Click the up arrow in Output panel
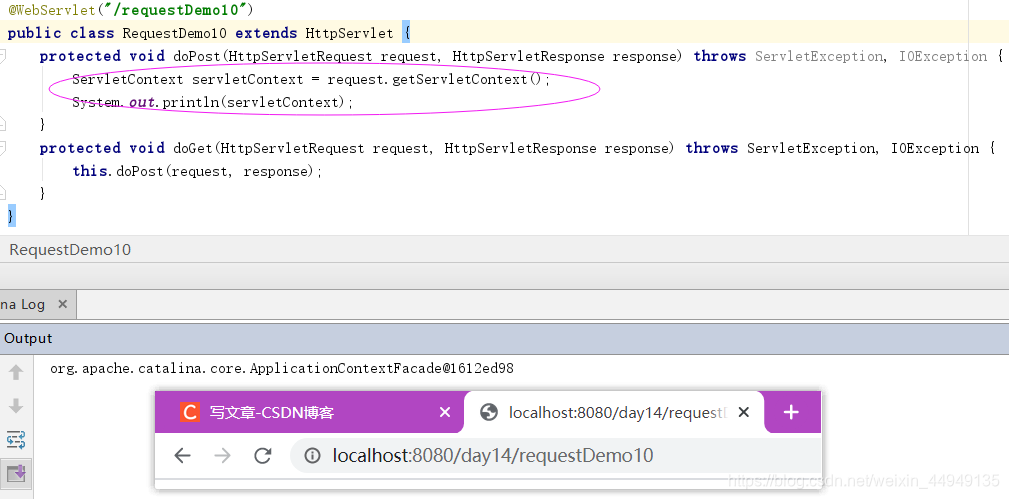The width and height of the screenshot is (1009, 499). pos(16,372)
